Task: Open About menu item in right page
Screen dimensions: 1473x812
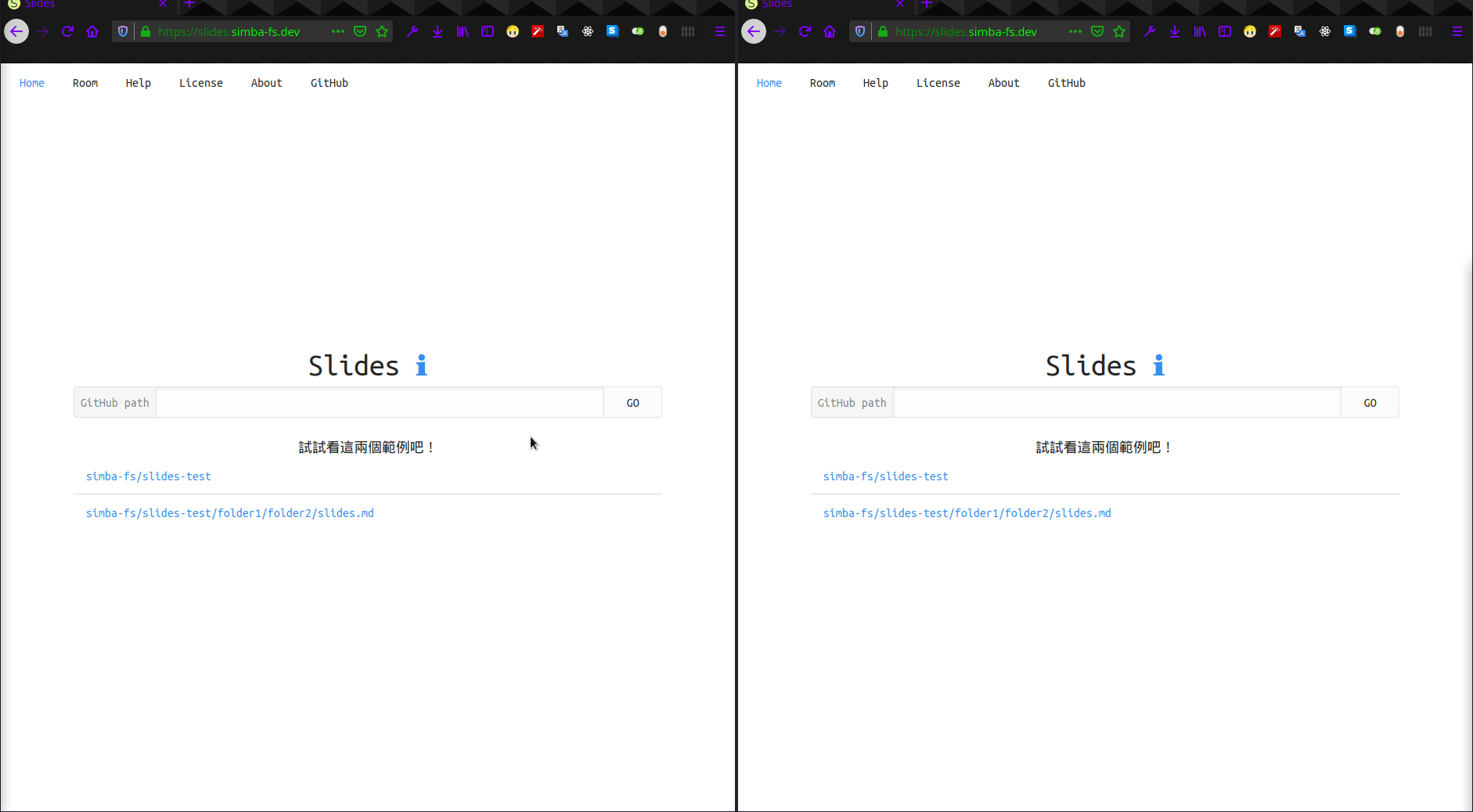Action: tap(1004, 83)
